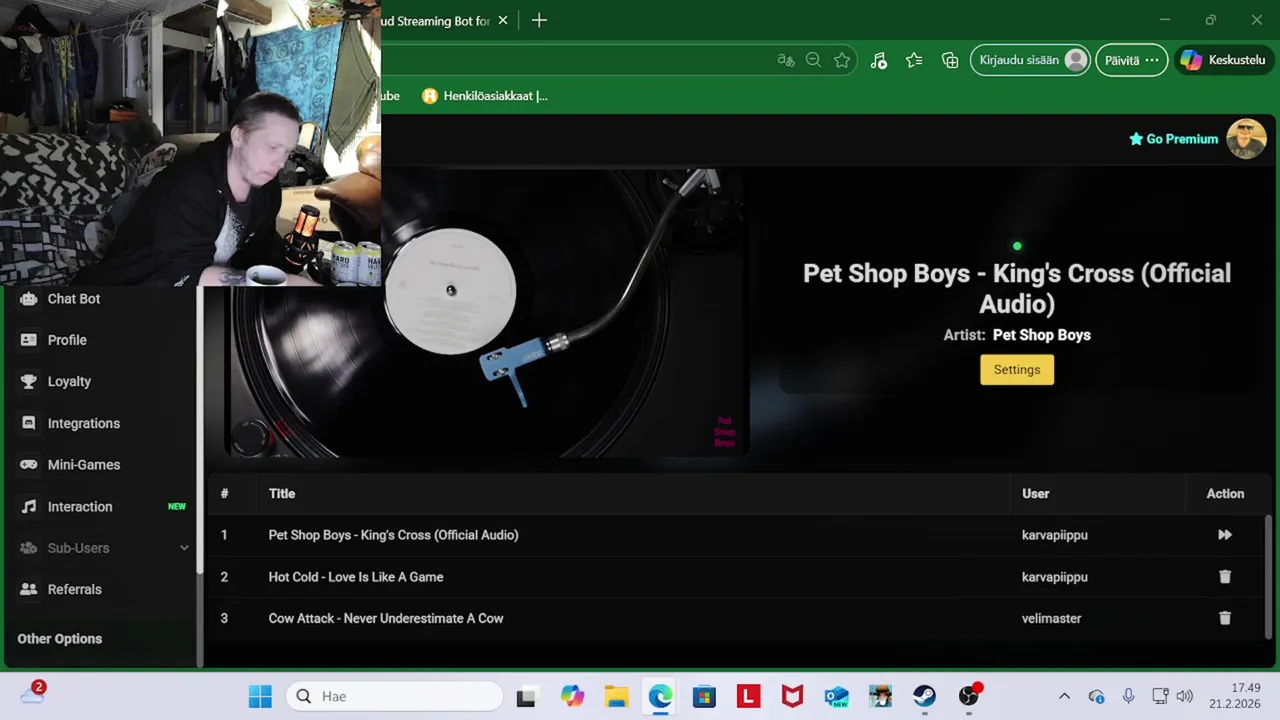Open Outlook (new) from taskbar
Image resolution: width=1280 pixels, height=720 pixels.
(836, 696)
